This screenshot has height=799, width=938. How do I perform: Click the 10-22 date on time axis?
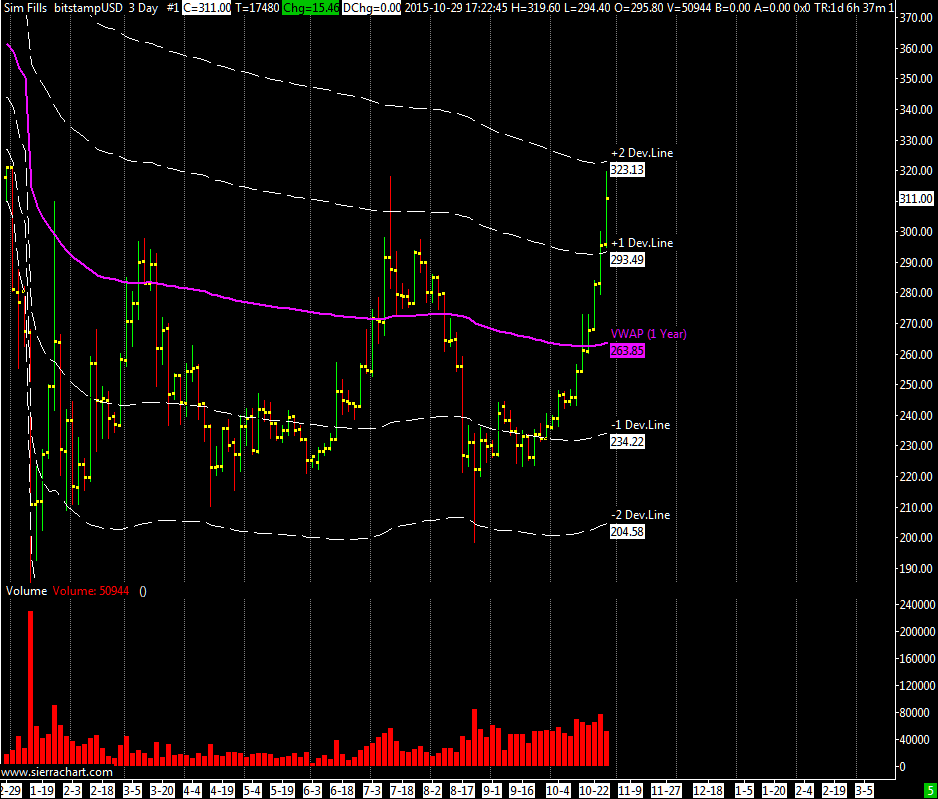click(x=595, y=790)
